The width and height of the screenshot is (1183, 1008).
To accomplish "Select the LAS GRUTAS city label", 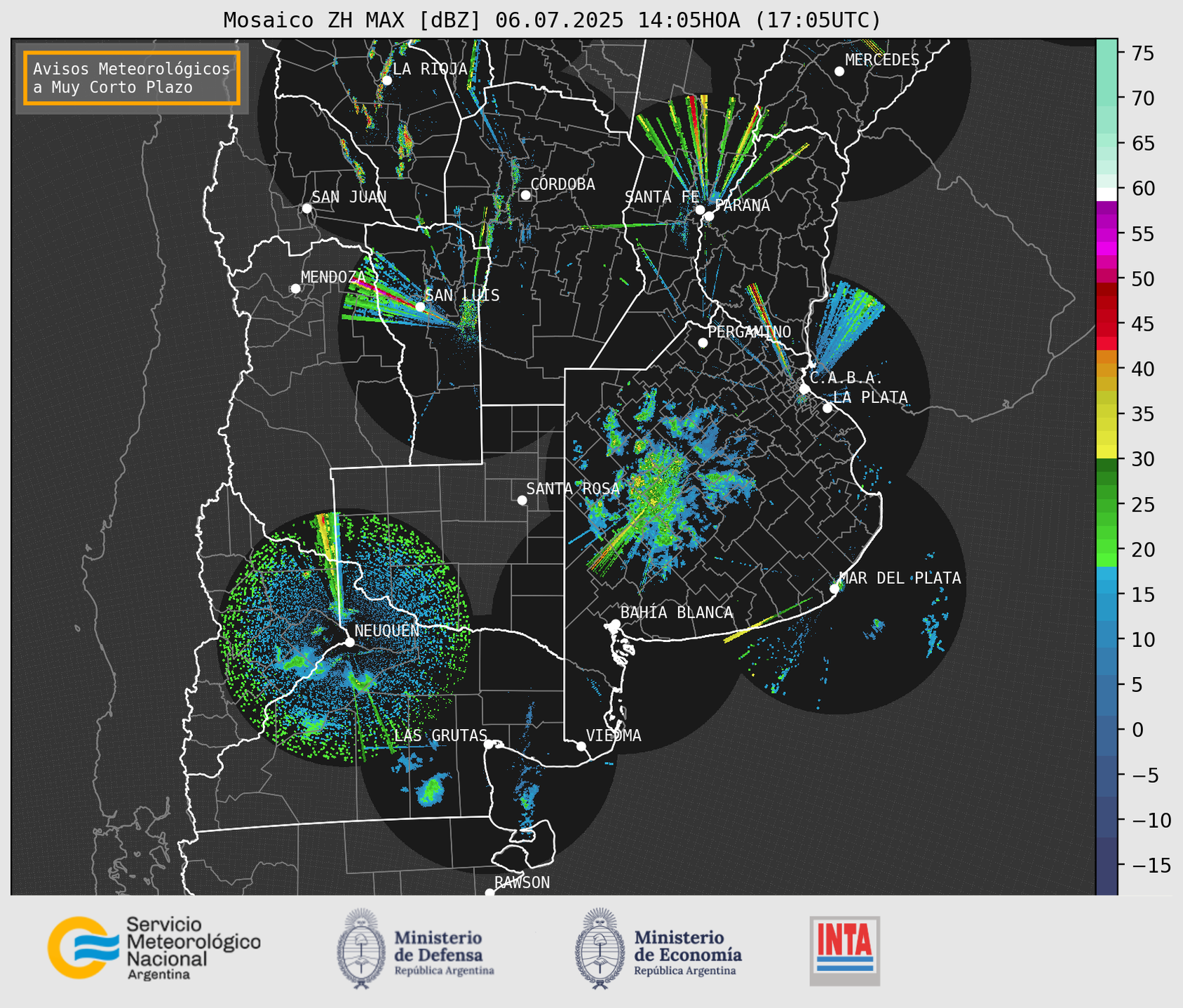I will click(x=441, y=735).
